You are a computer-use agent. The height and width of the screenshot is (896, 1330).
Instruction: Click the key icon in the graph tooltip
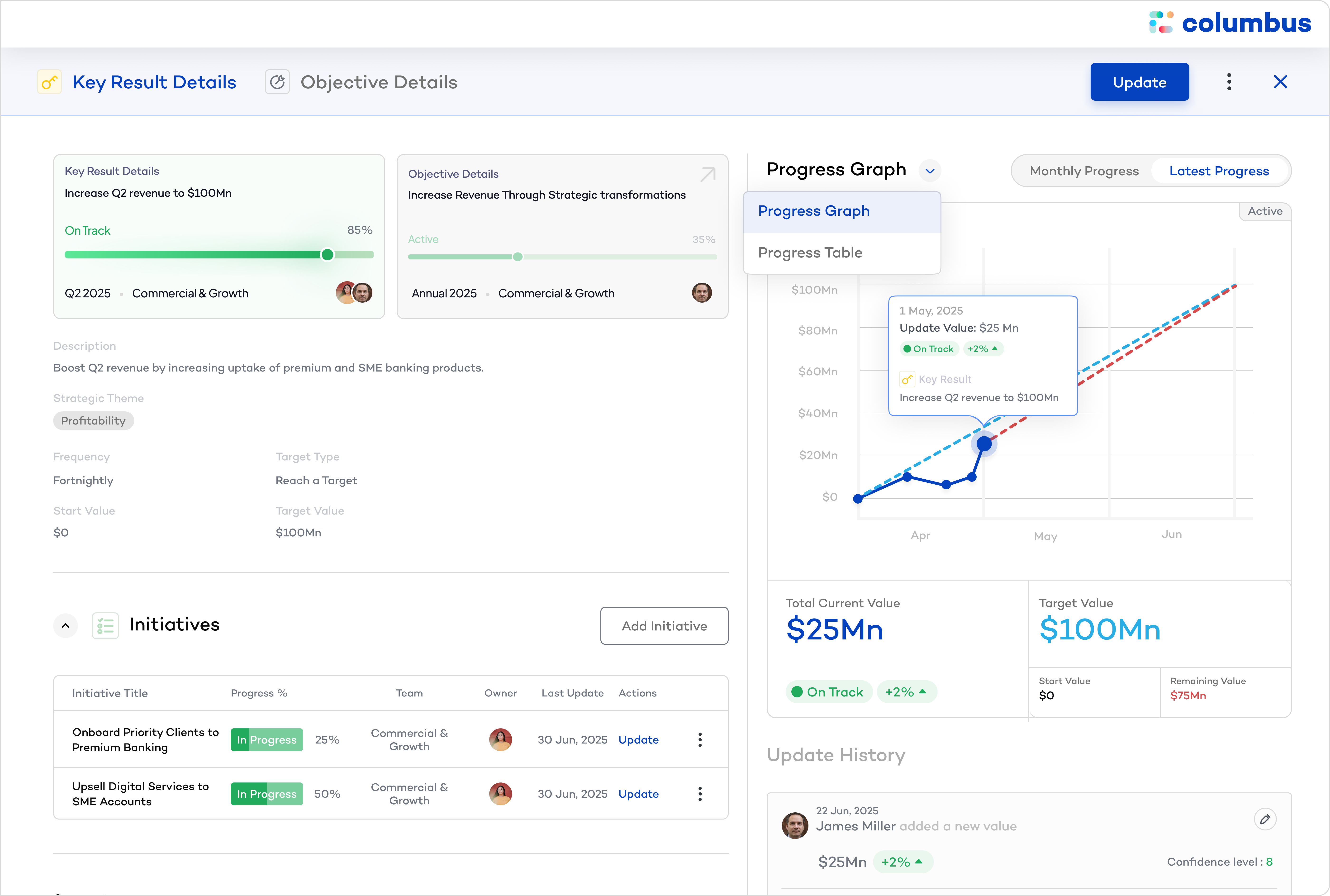(x=907, y=379)
